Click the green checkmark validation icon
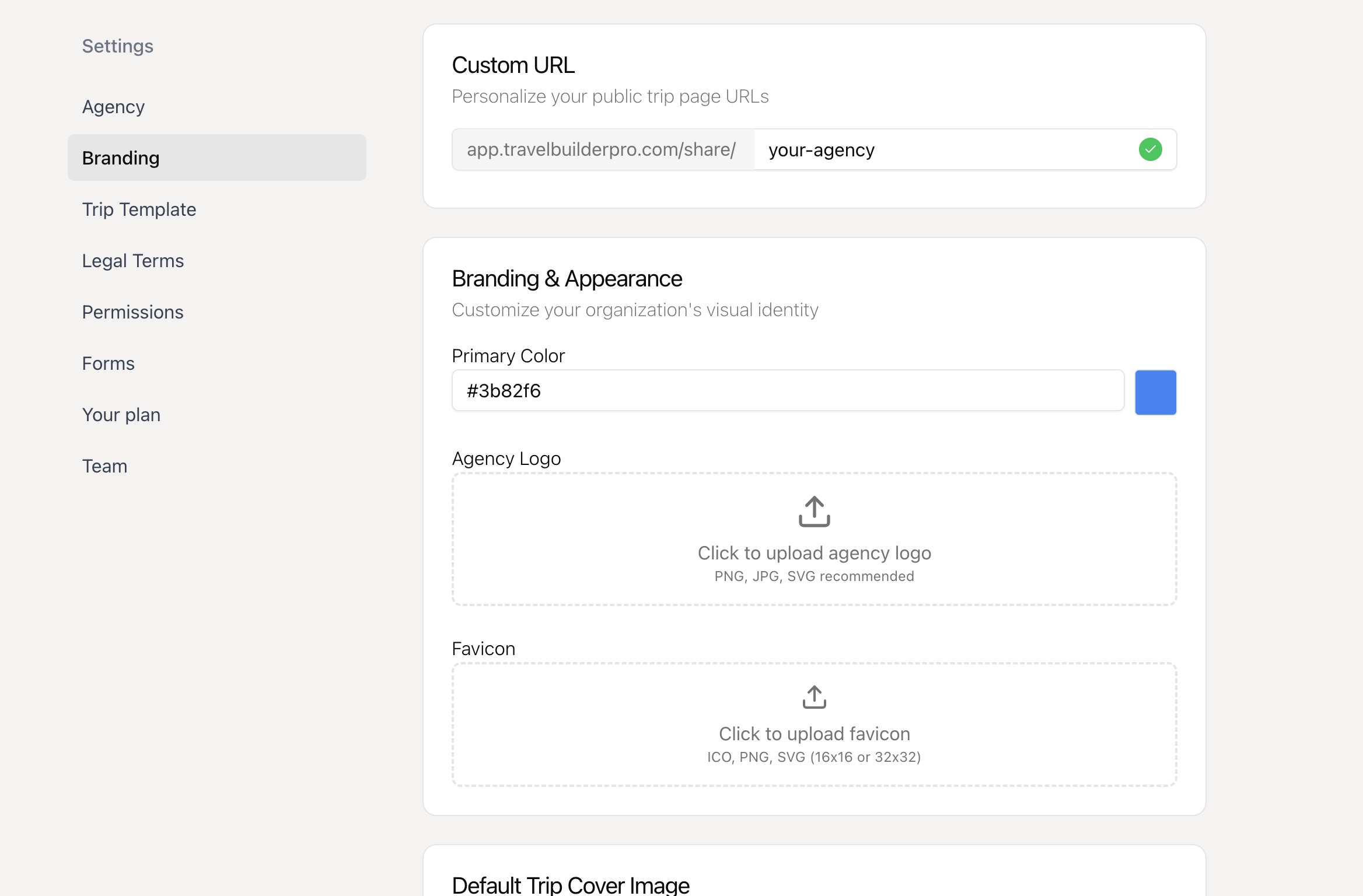This screenshot has width=1363, height=896. click(x=1150, y=149)
